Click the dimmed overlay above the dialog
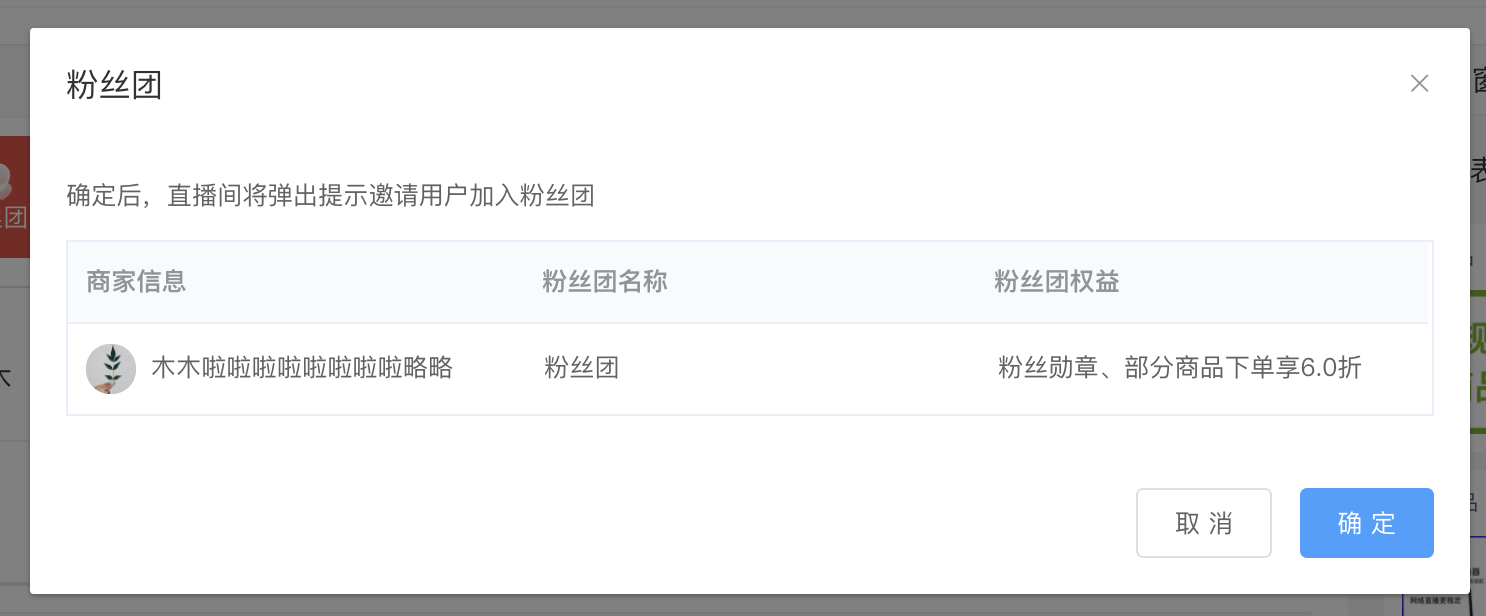The height and width of the screenshot is (616, 1486). 743,13
